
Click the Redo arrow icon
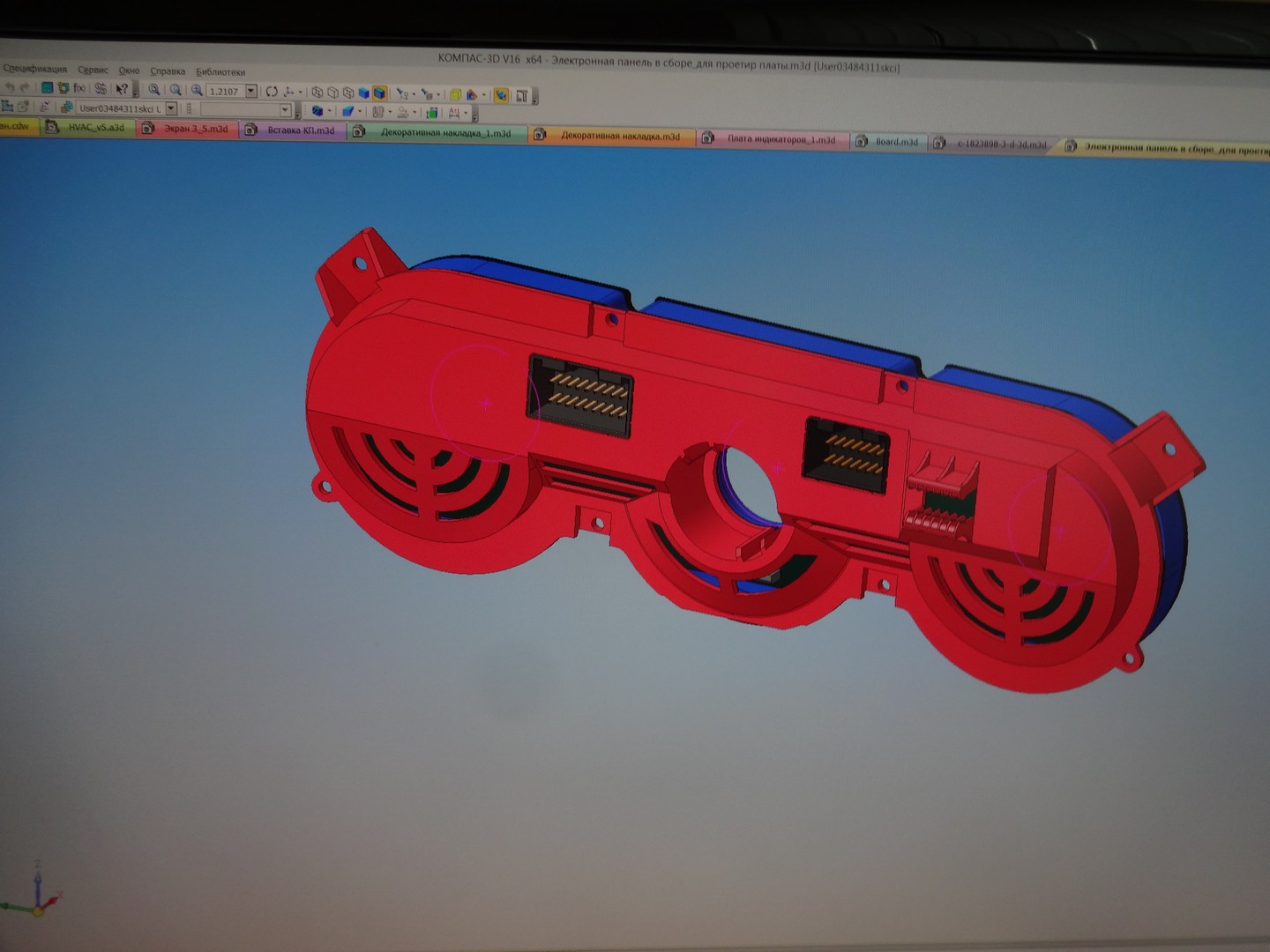tap(25, 87)
